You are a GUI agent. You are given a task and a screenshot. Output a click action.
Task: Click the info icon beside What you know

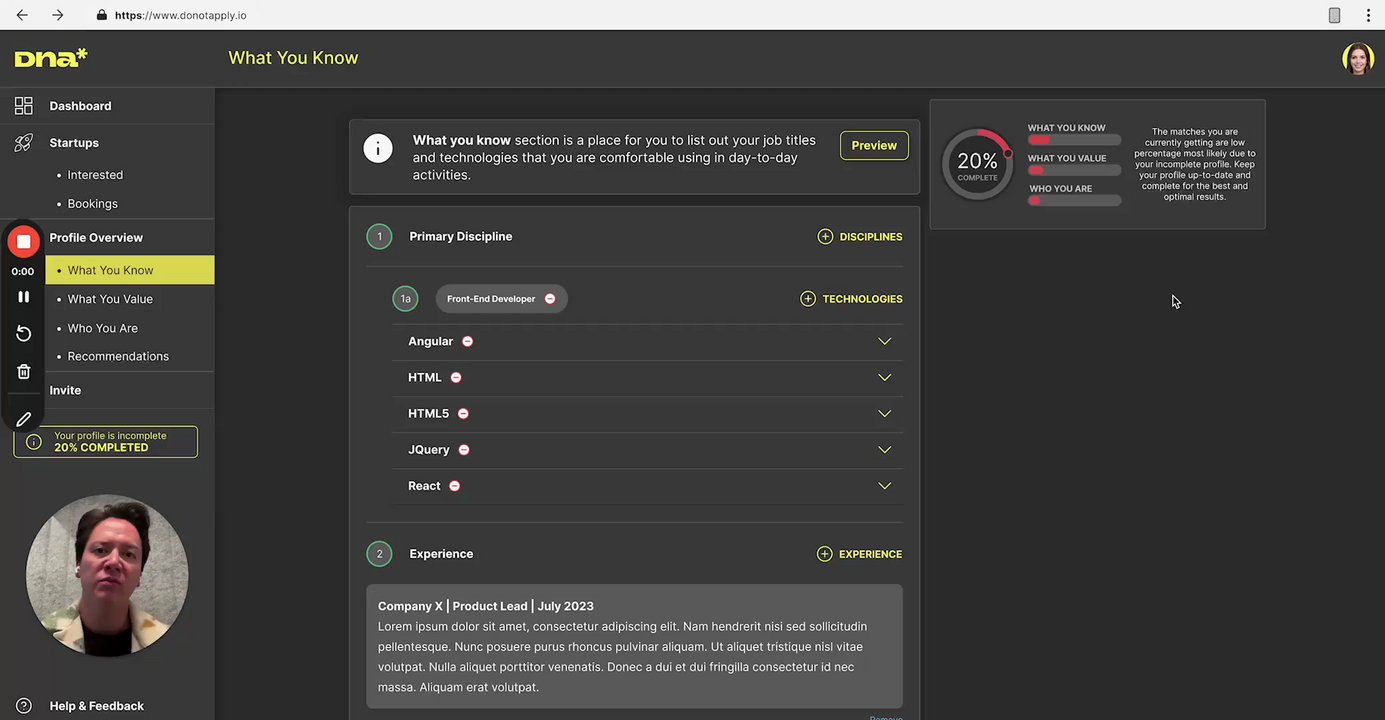click(378, 150)
